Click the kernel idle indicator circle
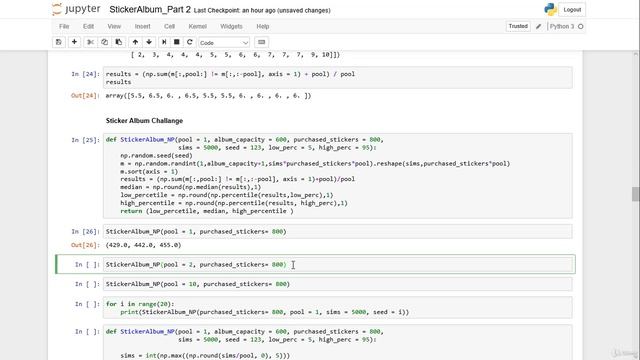640x360 pixels. 580,27
